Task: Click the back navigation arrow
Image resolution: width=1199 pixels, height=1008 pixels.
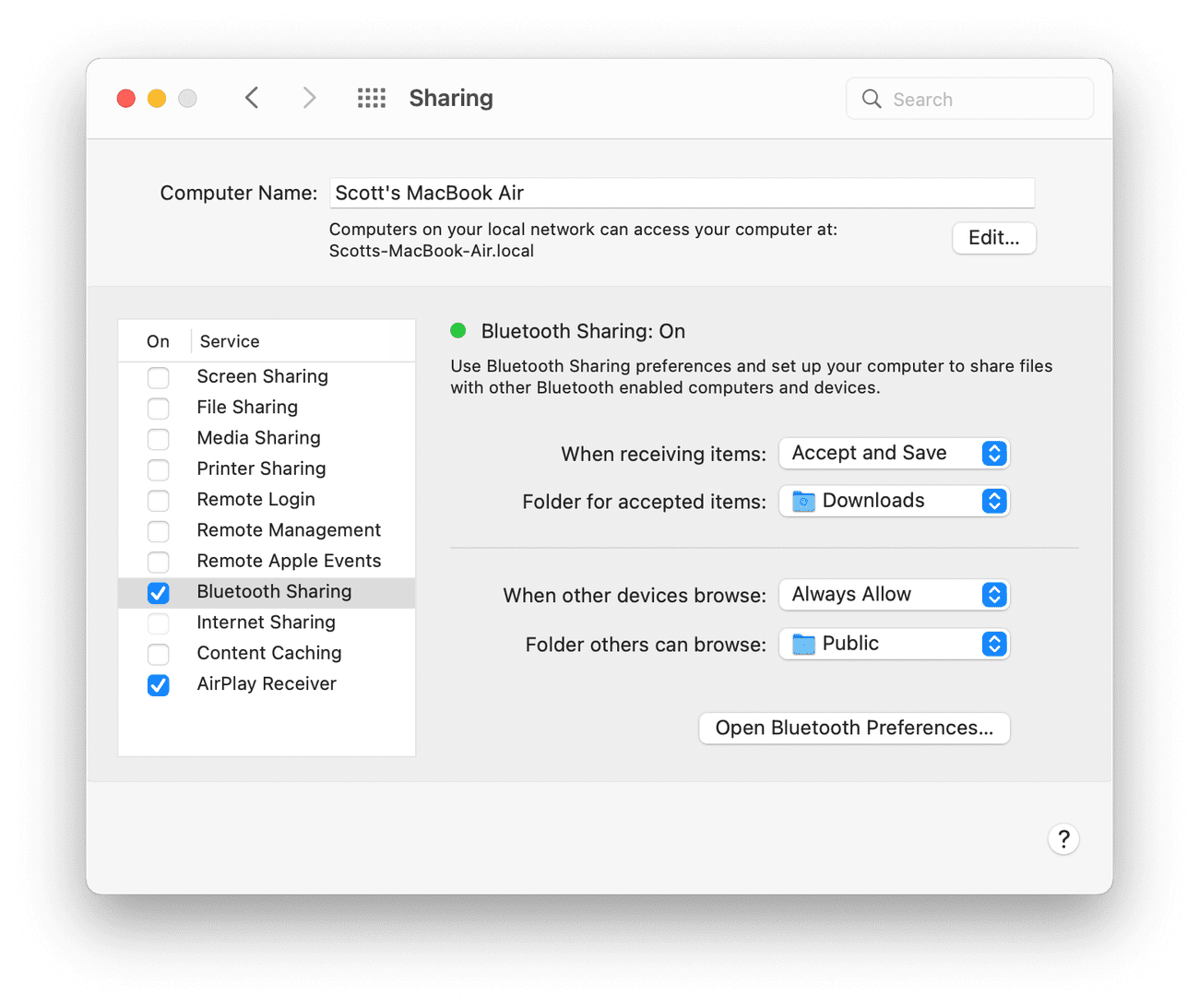Action: coord(252,98)
